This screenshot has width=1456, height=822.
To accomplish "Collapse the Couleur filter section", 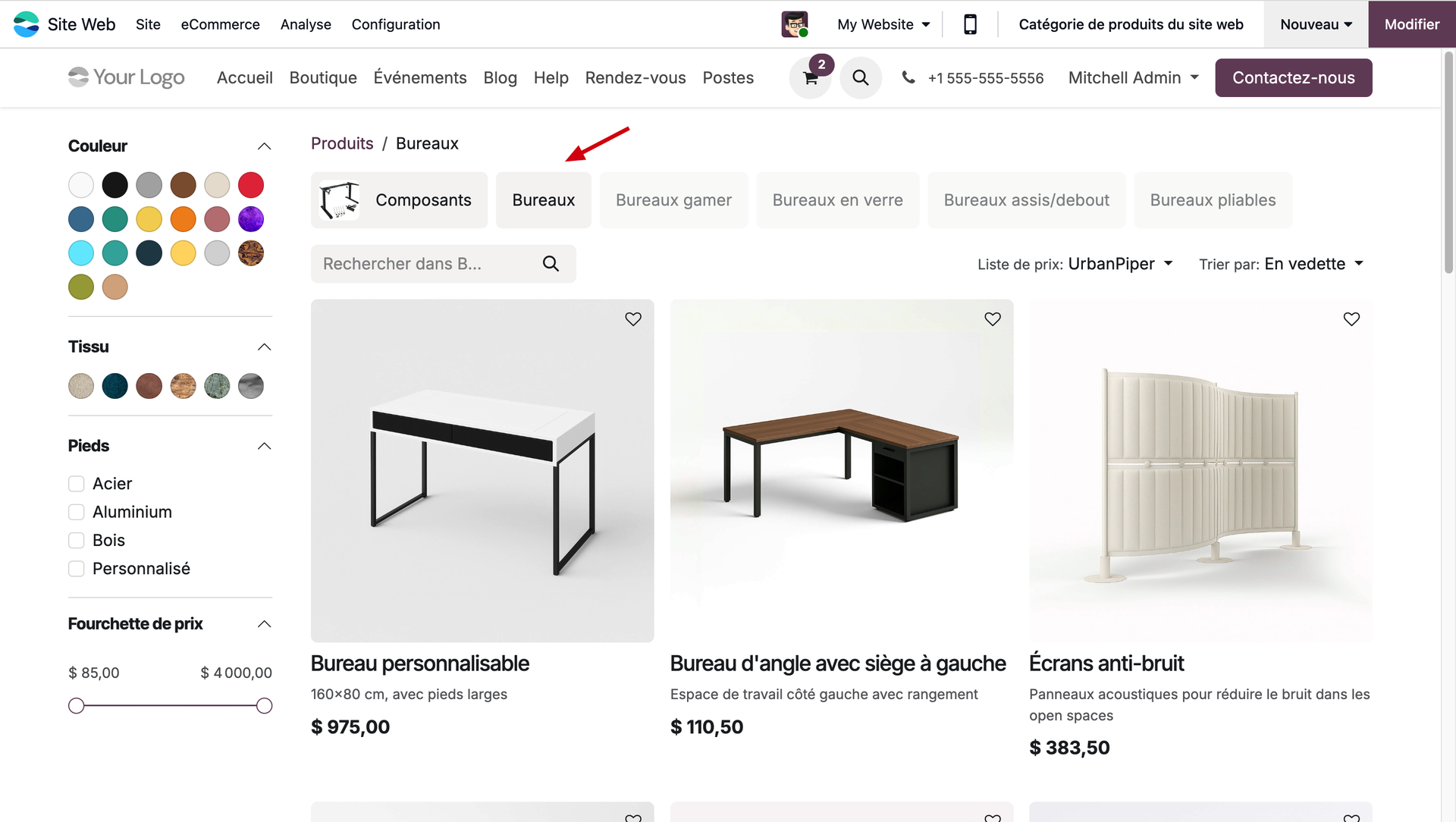I will tap(264, 146).
